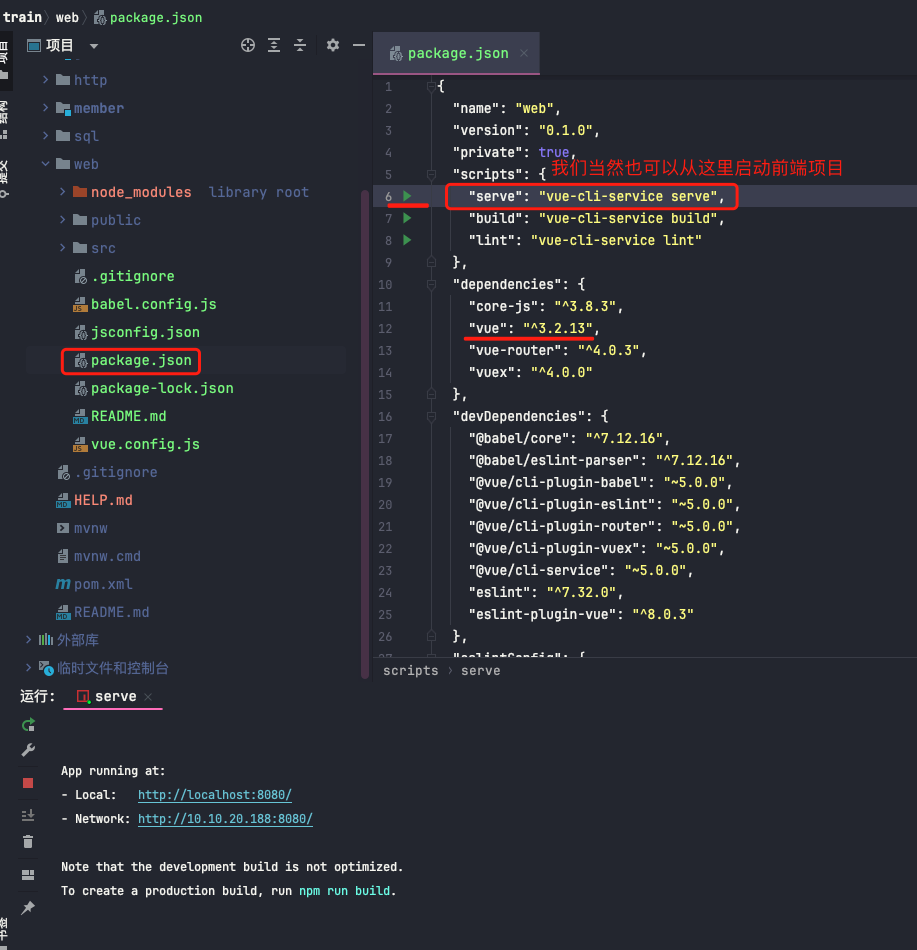Run the lint script gutter arrow
The height and width of the screenshot is (950, 917).
(407, 240)
